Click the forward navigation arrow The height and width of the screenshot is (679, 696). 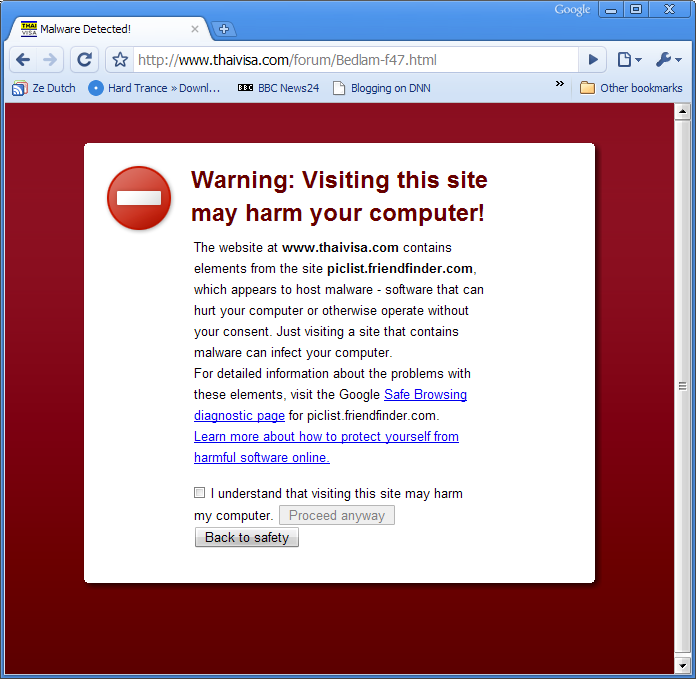(x=50, y=59)
